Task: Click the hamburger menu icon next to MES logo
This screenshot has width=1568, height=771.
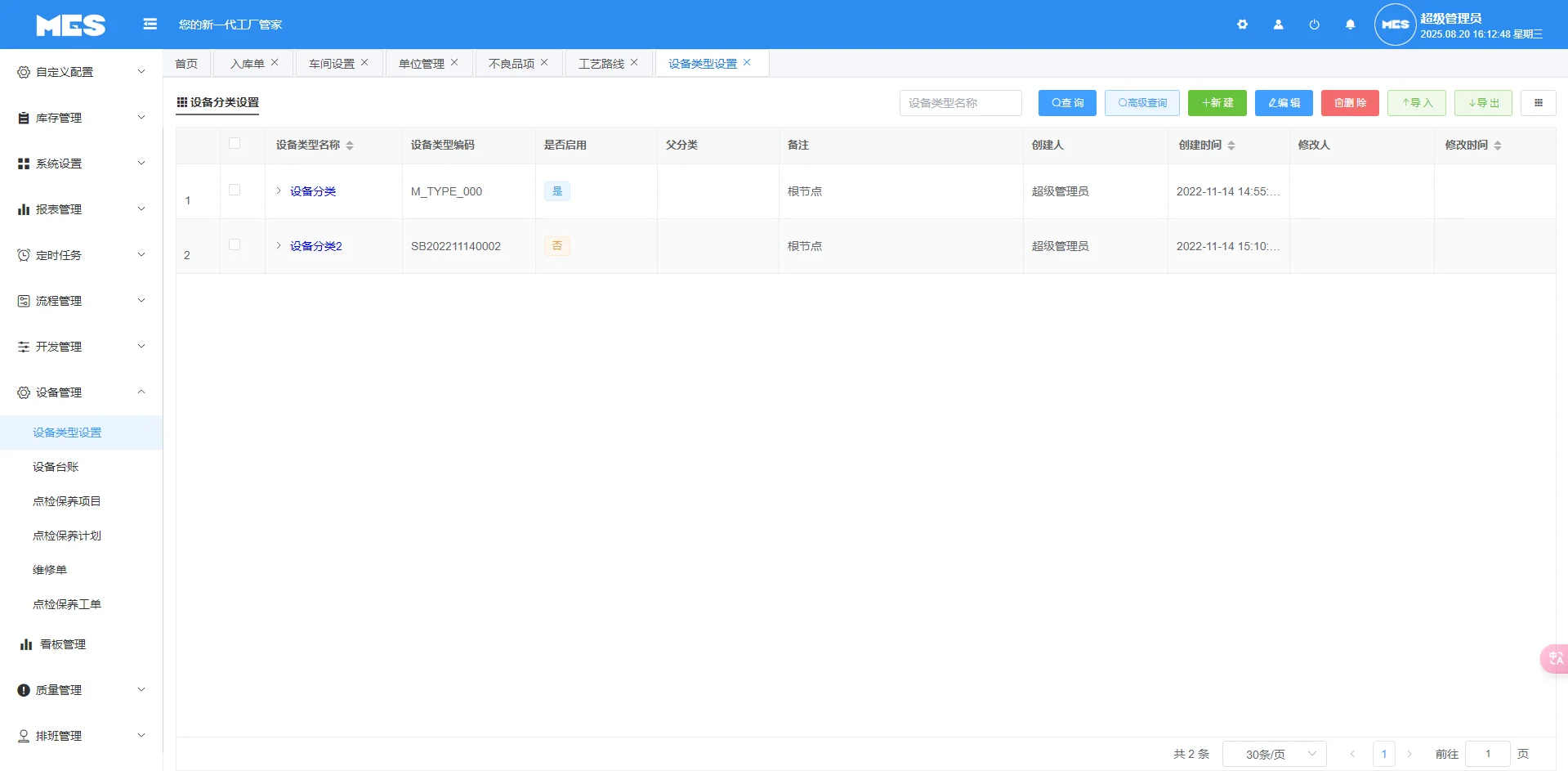Action: click(150, 25)
